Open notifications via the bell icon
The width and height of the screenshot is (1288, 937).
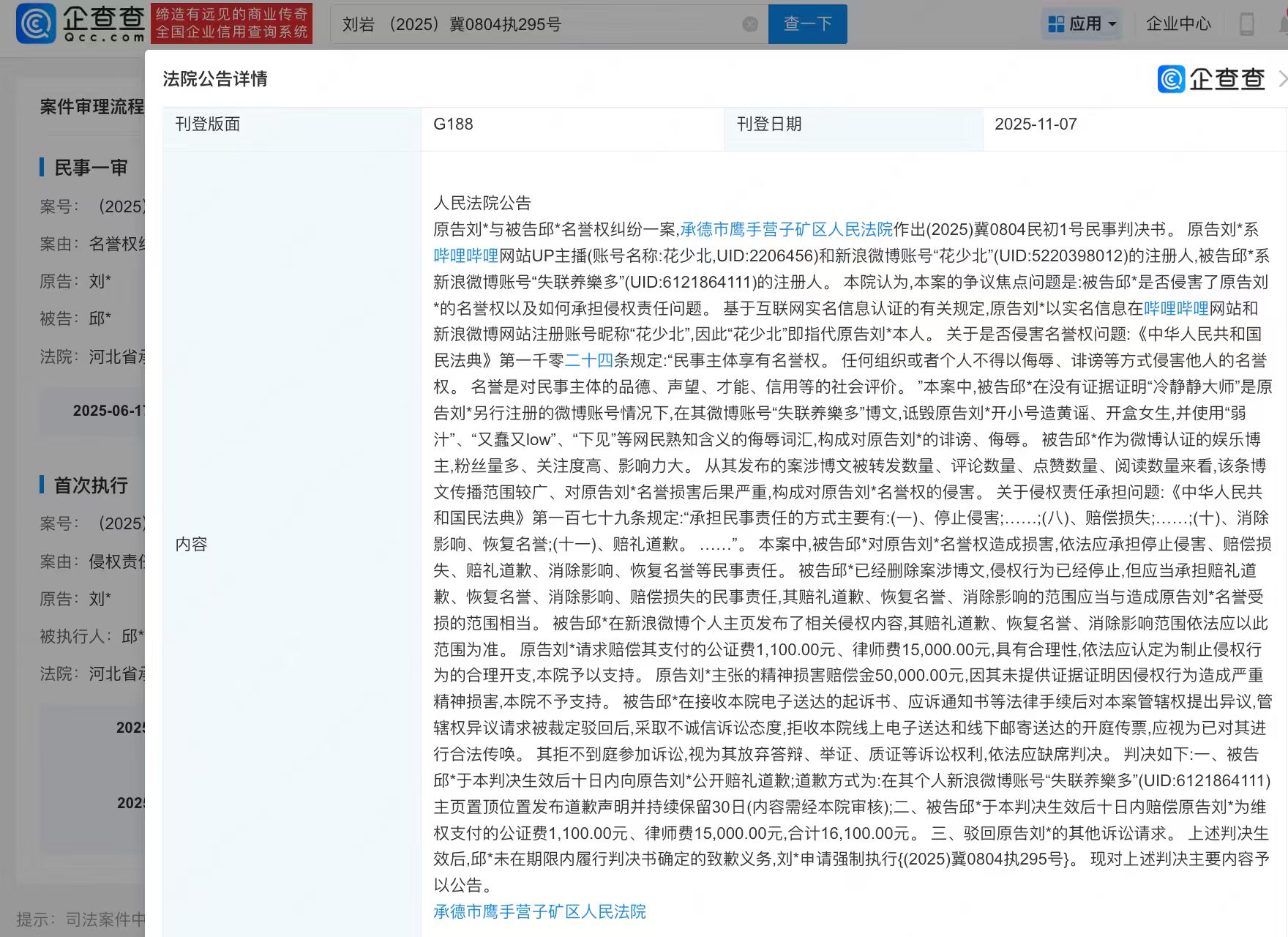point(1283,24)
